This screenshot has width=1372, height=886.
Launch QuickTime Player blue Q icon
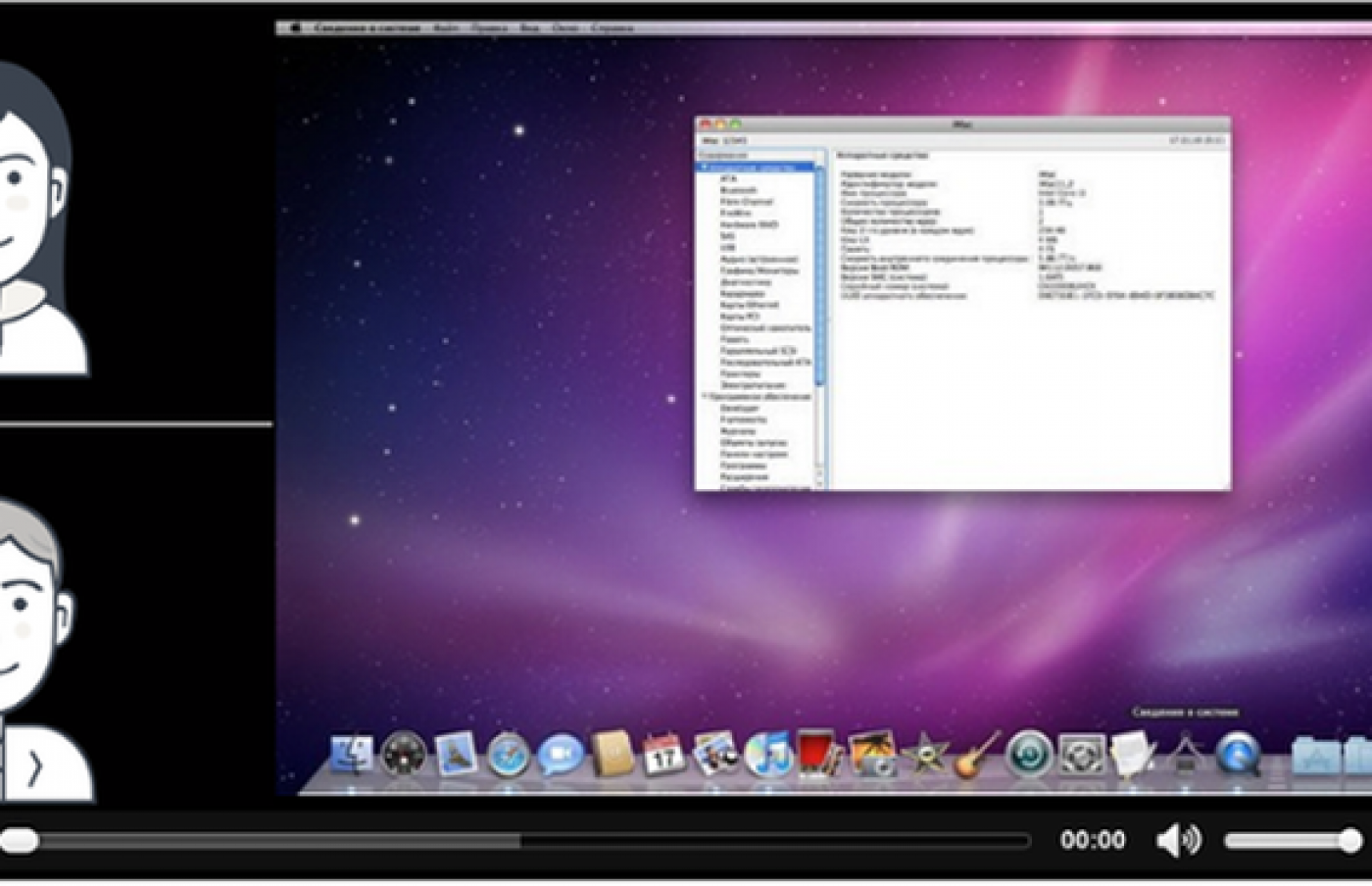point(1238,756)
